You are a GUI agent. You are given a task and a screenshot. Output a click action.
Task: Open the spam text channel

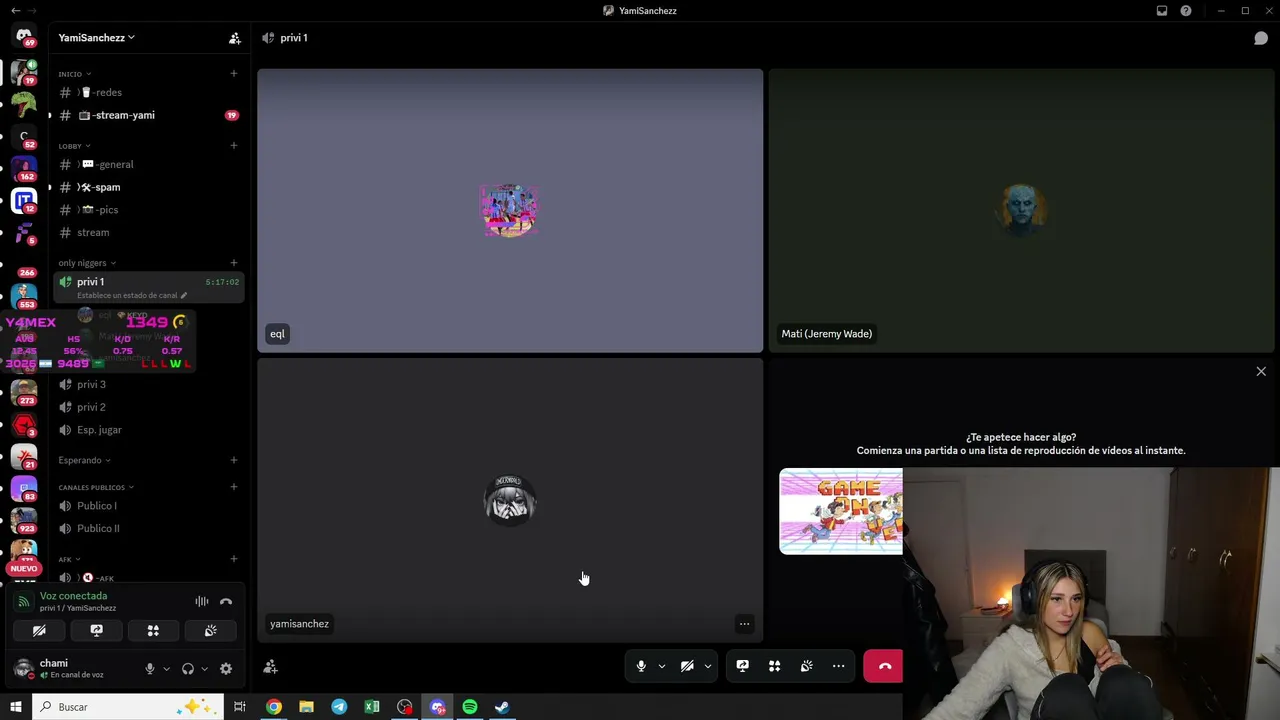coord(148,187)
